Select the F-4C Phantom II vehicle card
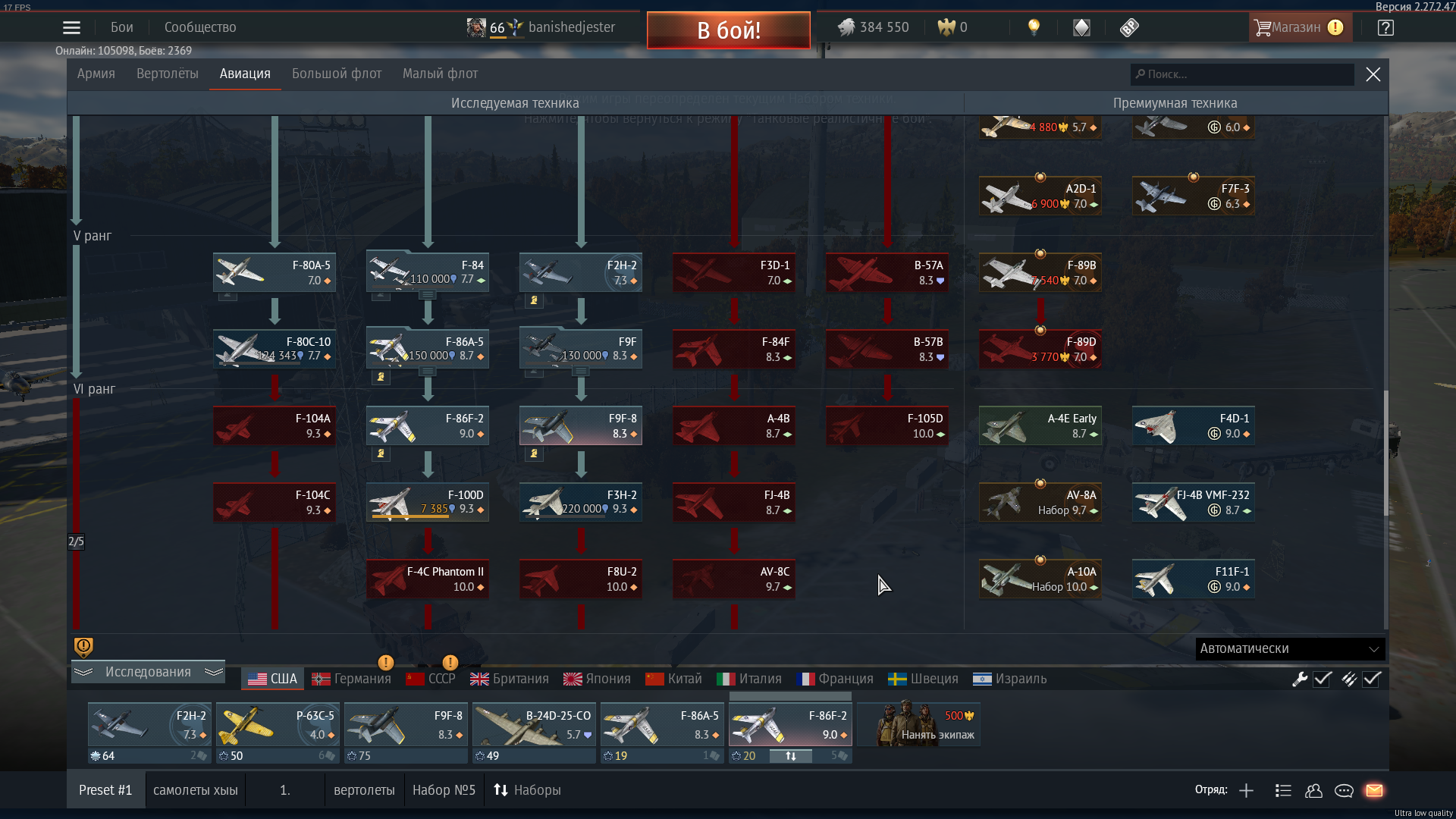1456x819 pixels. [428, 579]
